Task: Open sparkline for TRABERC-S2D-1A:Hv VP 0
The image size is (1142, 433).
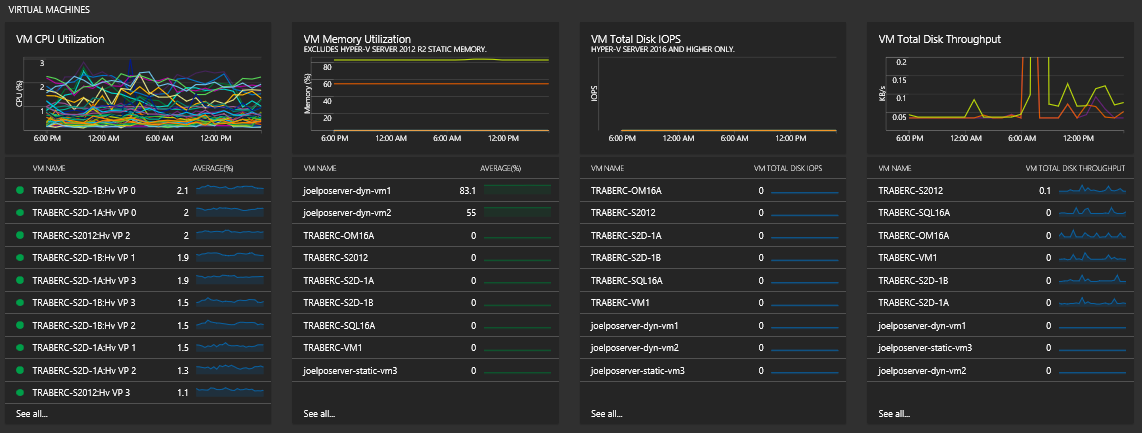Action: pos(231,212)
